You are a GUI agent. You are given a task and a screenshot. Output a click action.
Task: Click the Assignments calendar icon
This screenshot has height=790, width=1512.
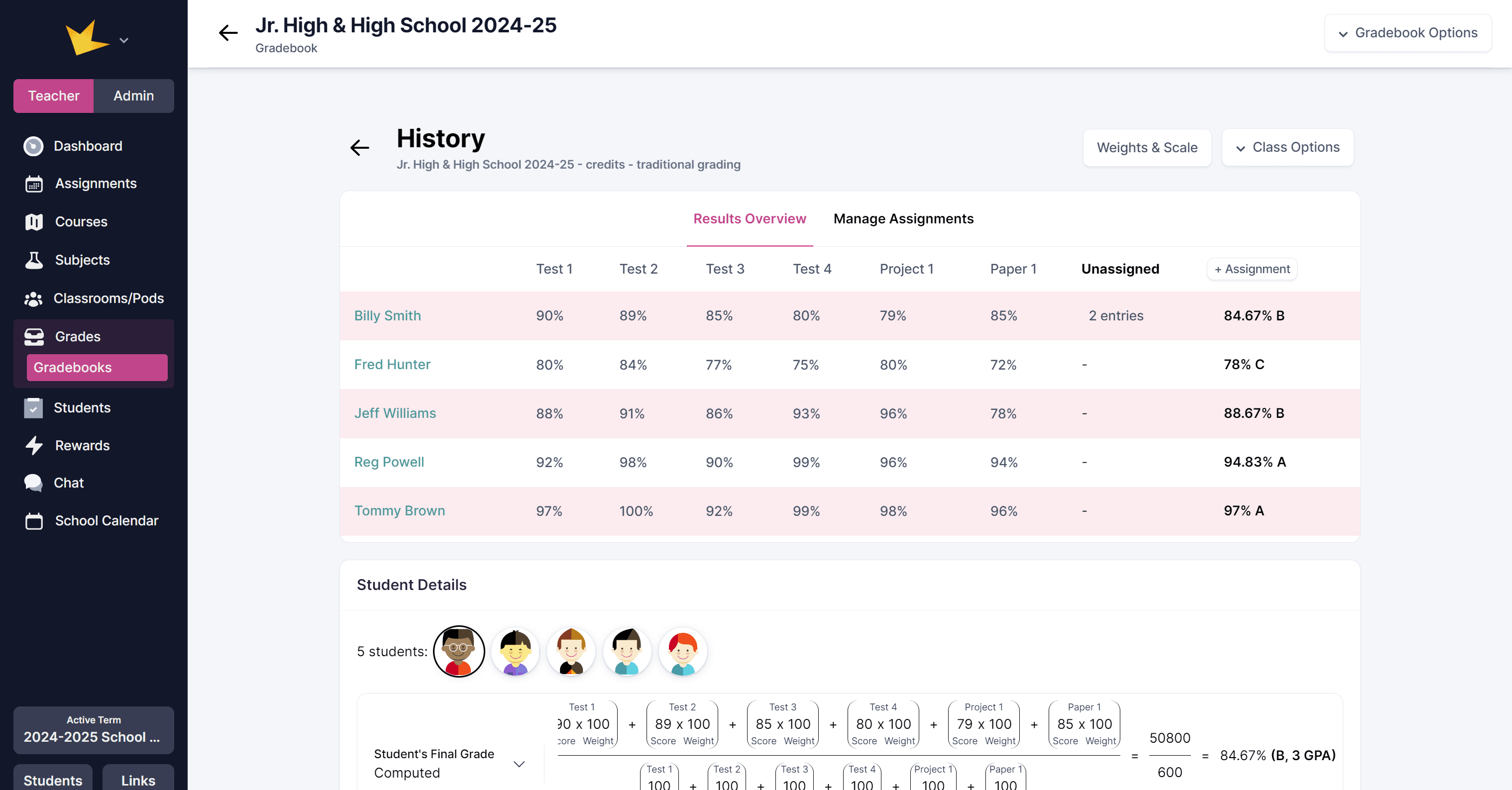34,184
